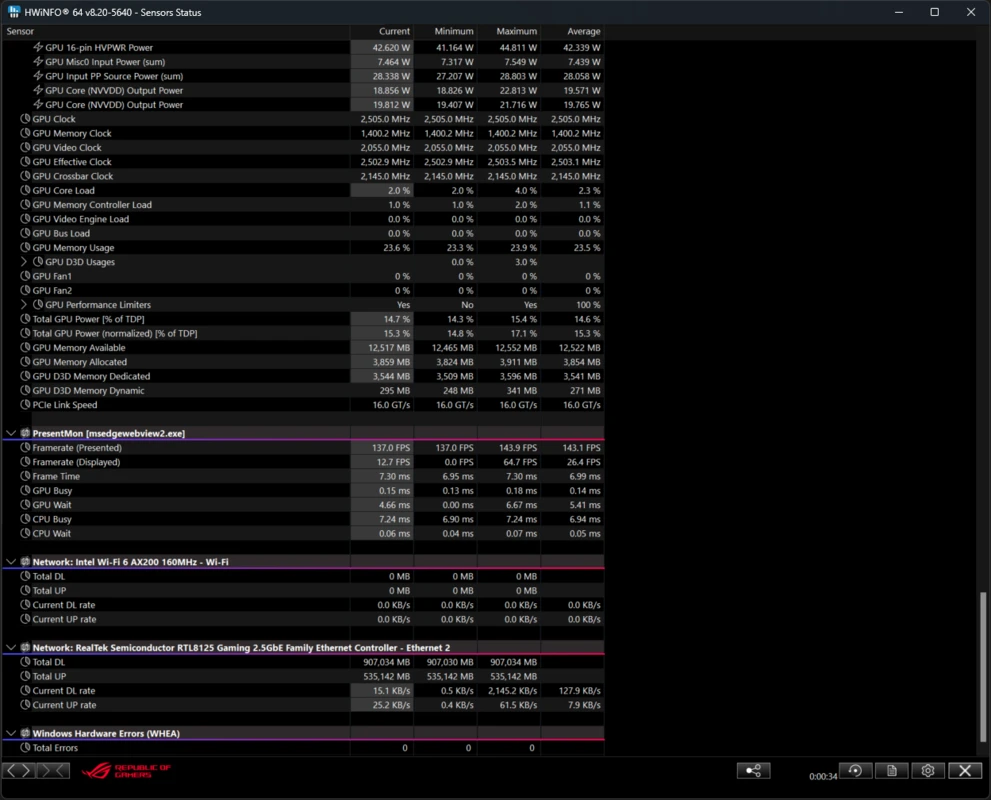This screenshot has height=800, width=991.
Task: Click the vertical scrollbar thumb
Action: (x=983, y=667)
